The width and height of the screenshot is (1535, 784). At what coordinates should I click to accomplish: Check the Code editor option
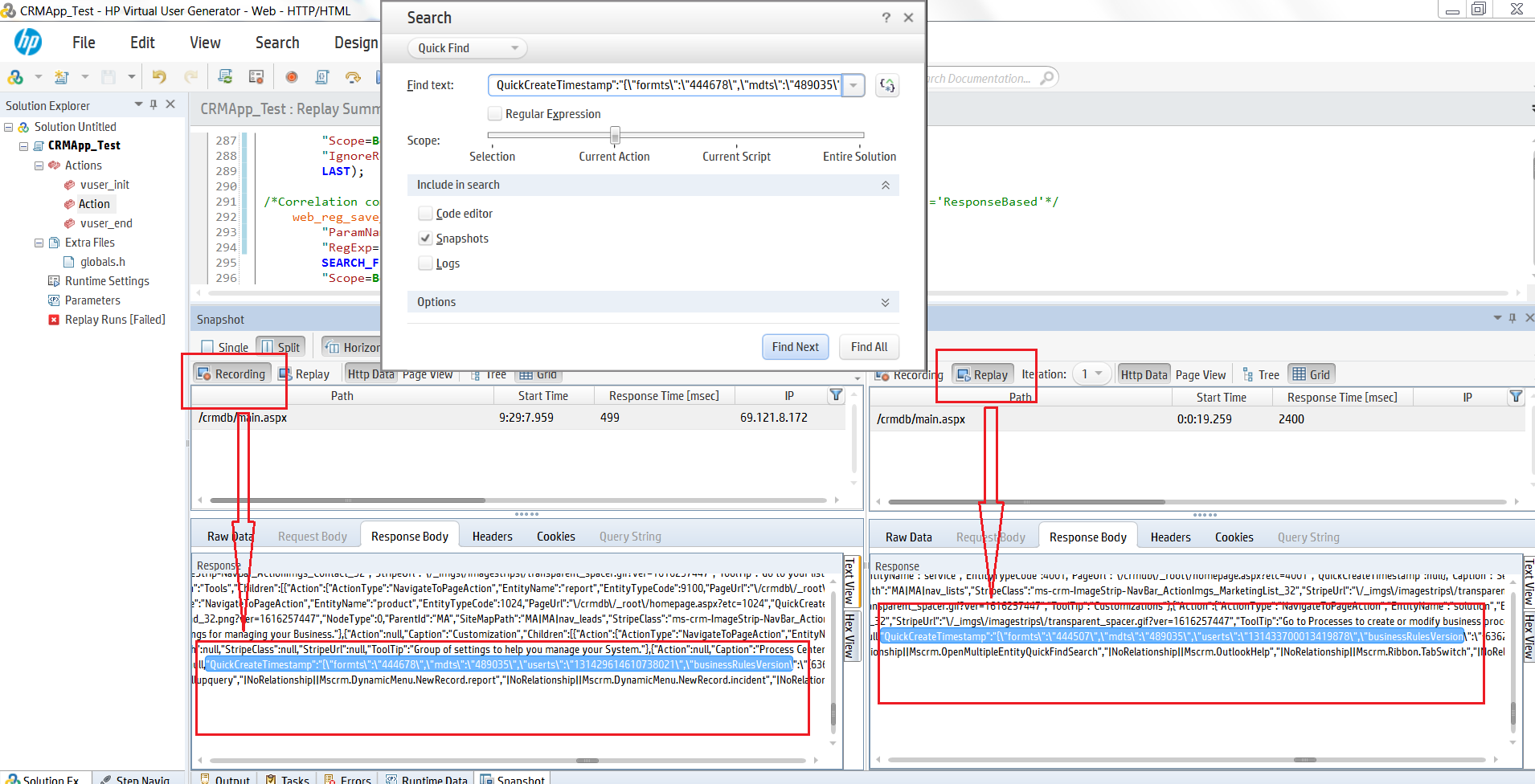tap(425, 214)
